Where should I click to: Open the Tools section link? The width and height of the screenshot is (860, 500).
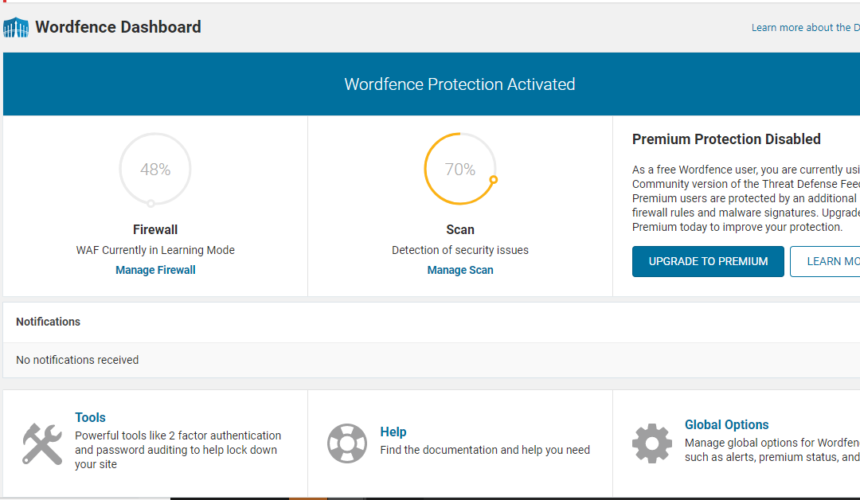point(90,417)
